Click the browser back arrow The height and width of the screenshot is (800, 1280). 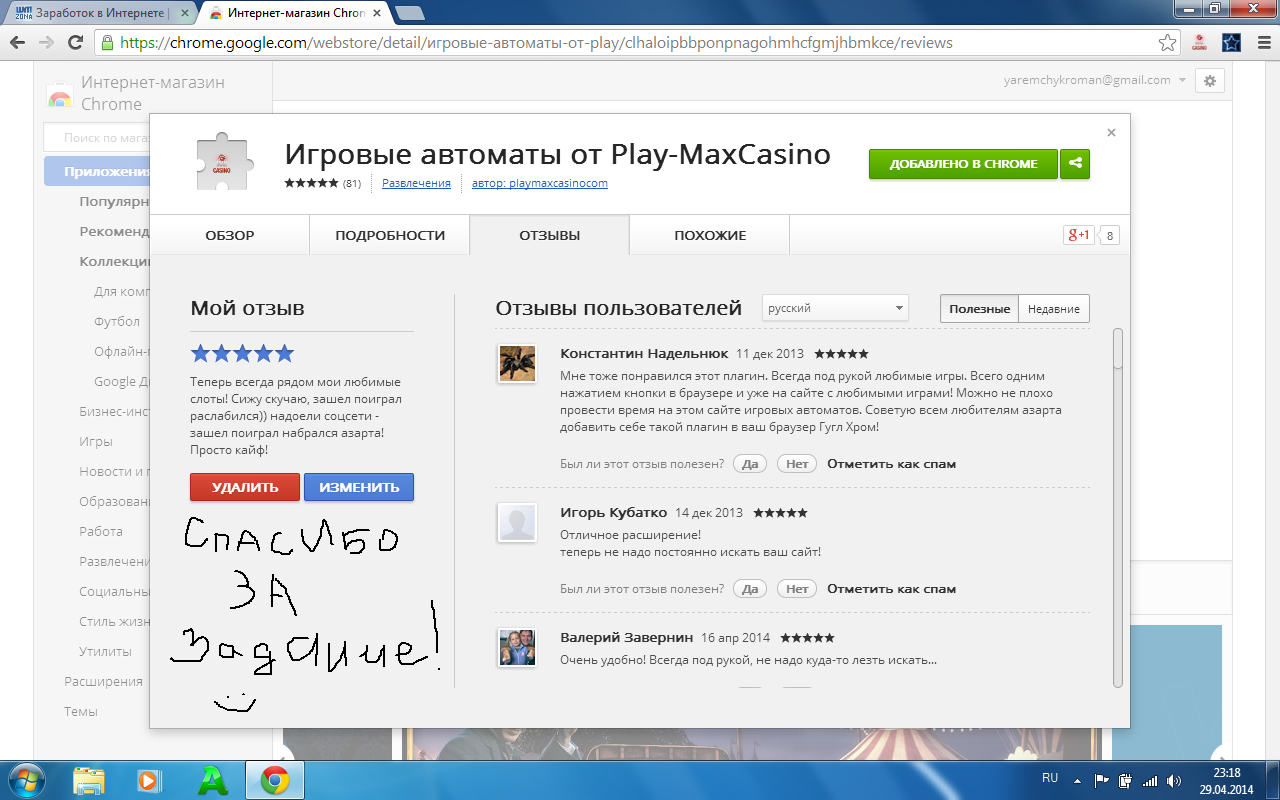(x=17, y=43)
